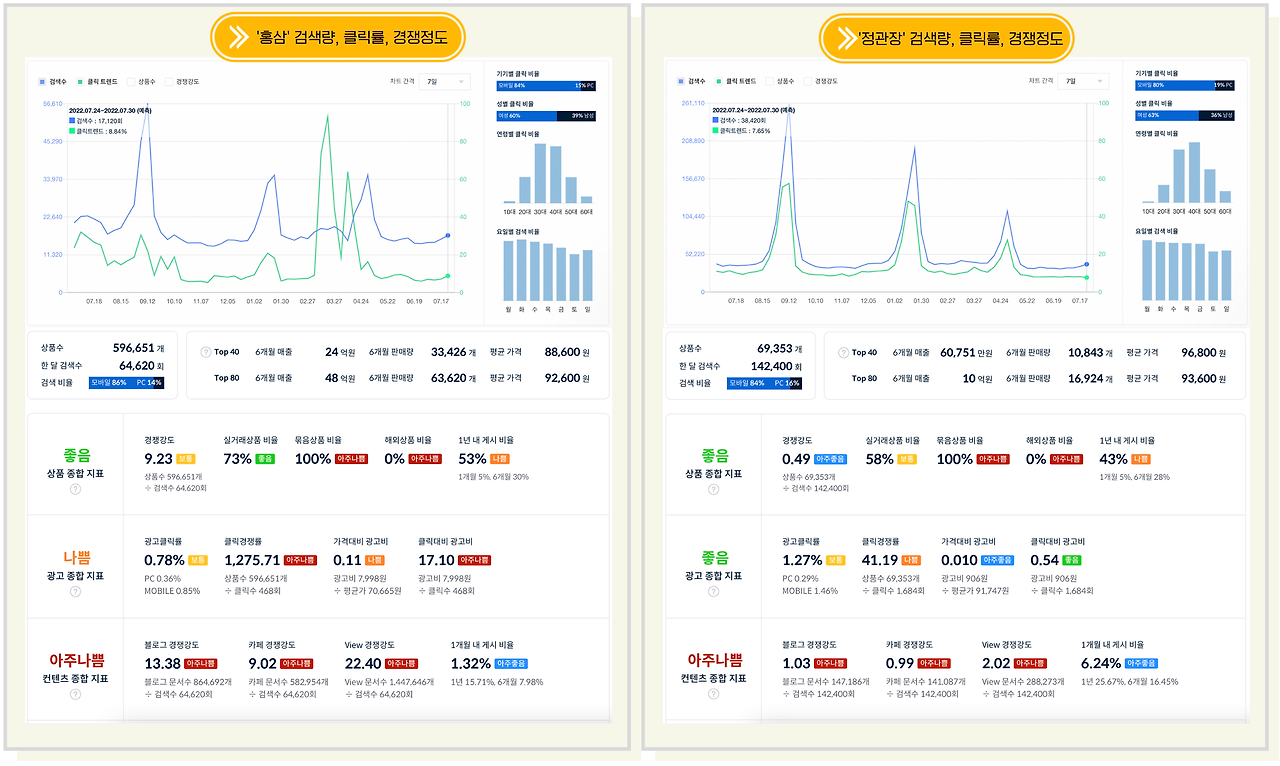Image resolution: width=1280 pixels, height=766 pixels.
Task: Open 차트 간격 7일 dropdown in 홍삼 panel
Action: tap(445, 81)
